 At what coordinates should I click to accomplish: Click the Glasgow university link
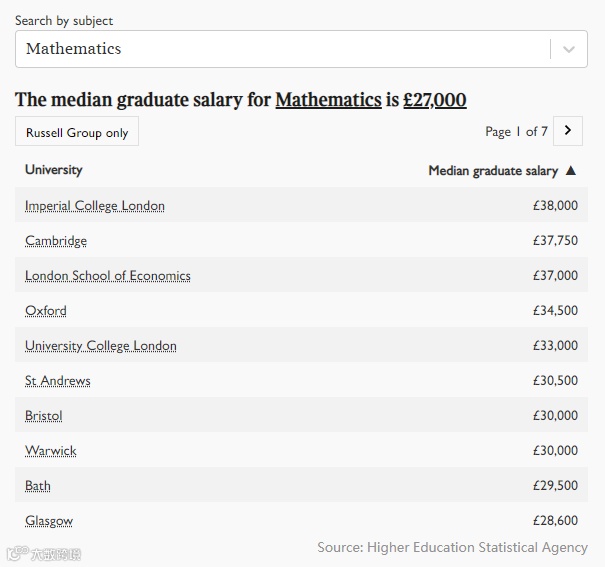click(49, 521)
